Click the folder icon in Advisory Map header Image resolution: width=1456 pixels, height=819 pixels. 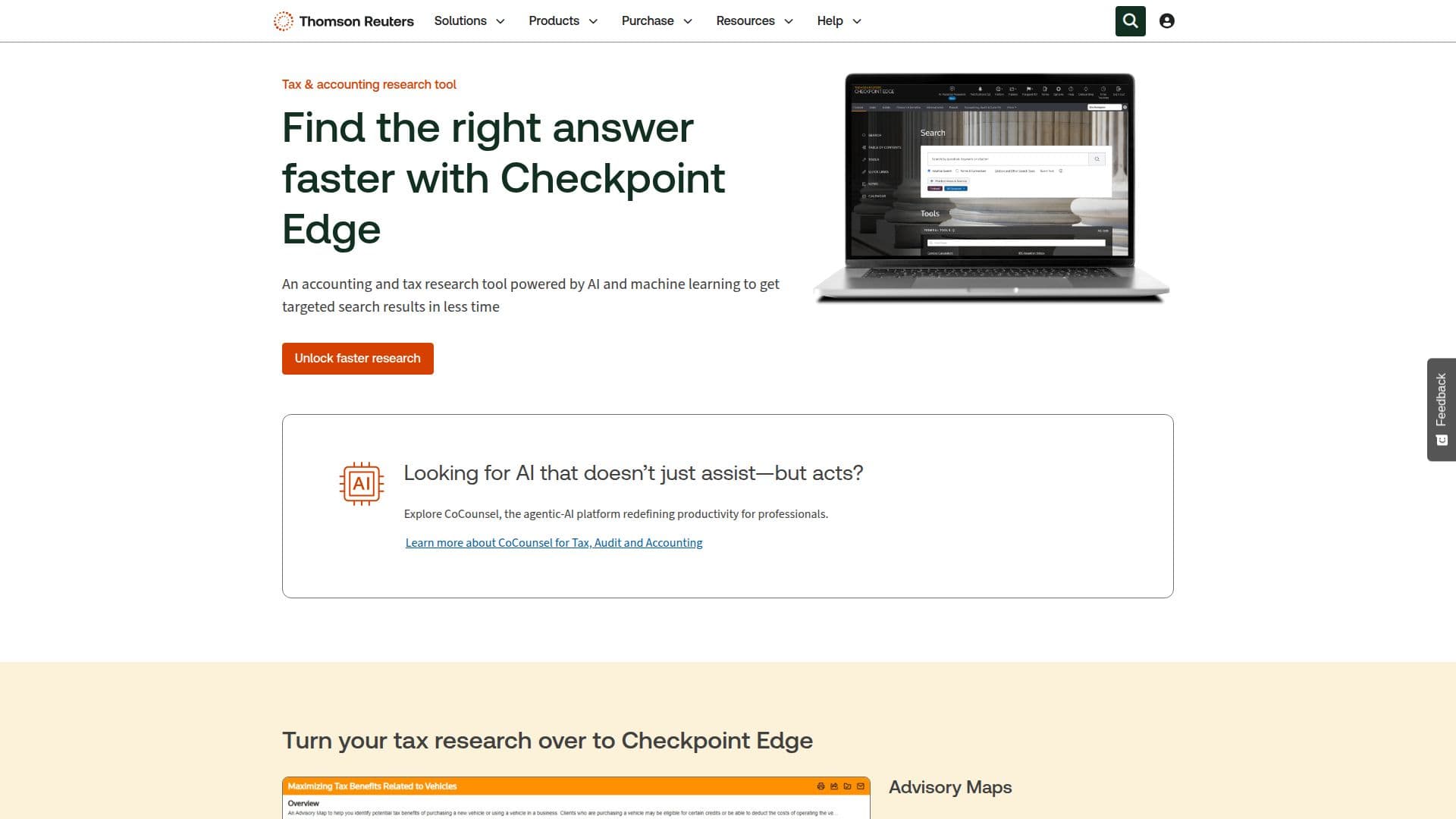847,786
